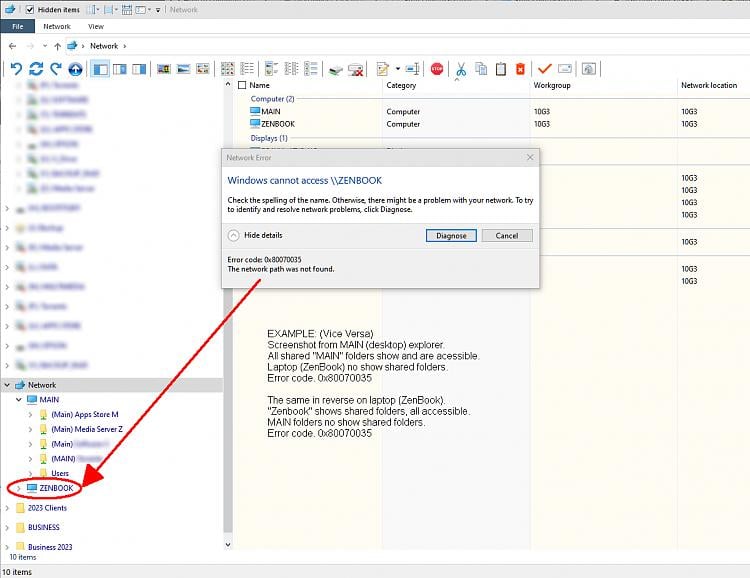Screen dimensions: 750x578
Task: Click the orange checkmark toolbar icon
Action: tap(545, 69)
